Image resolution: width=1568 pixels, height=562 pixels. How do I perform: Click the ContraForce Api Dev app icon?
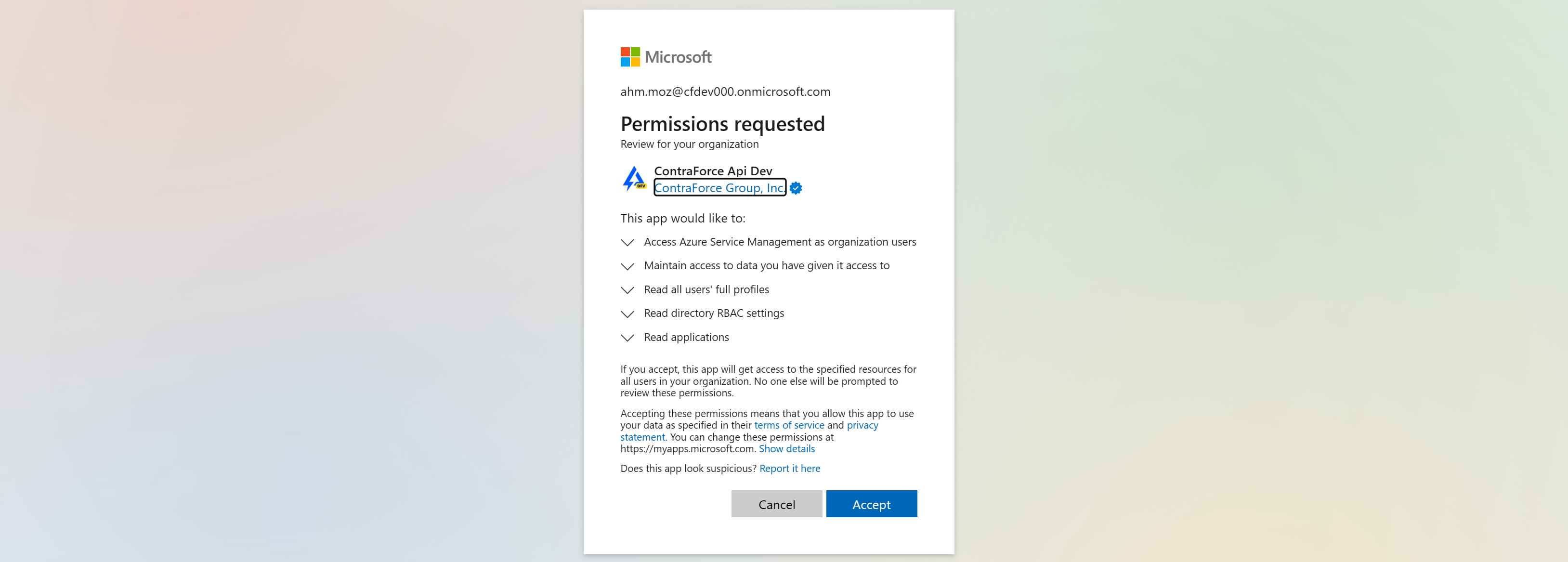tap(634, 179)
